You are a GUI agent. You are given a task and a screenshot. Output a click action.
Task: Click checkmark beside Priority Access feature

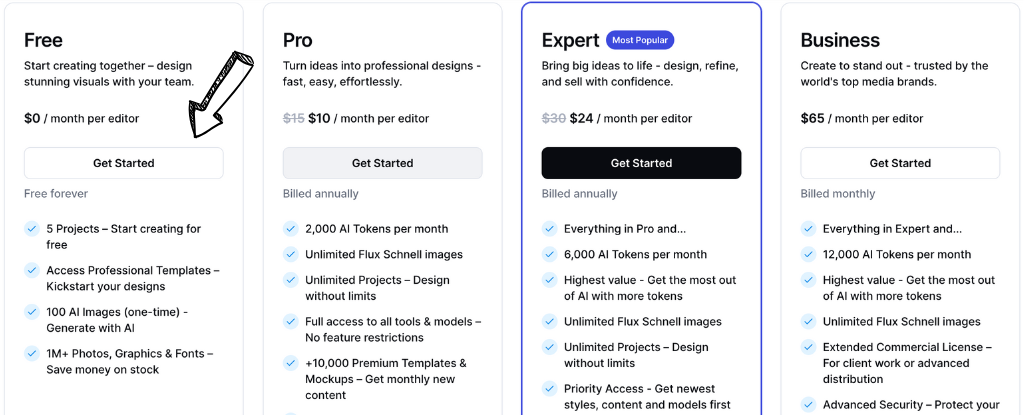[550, 388]
